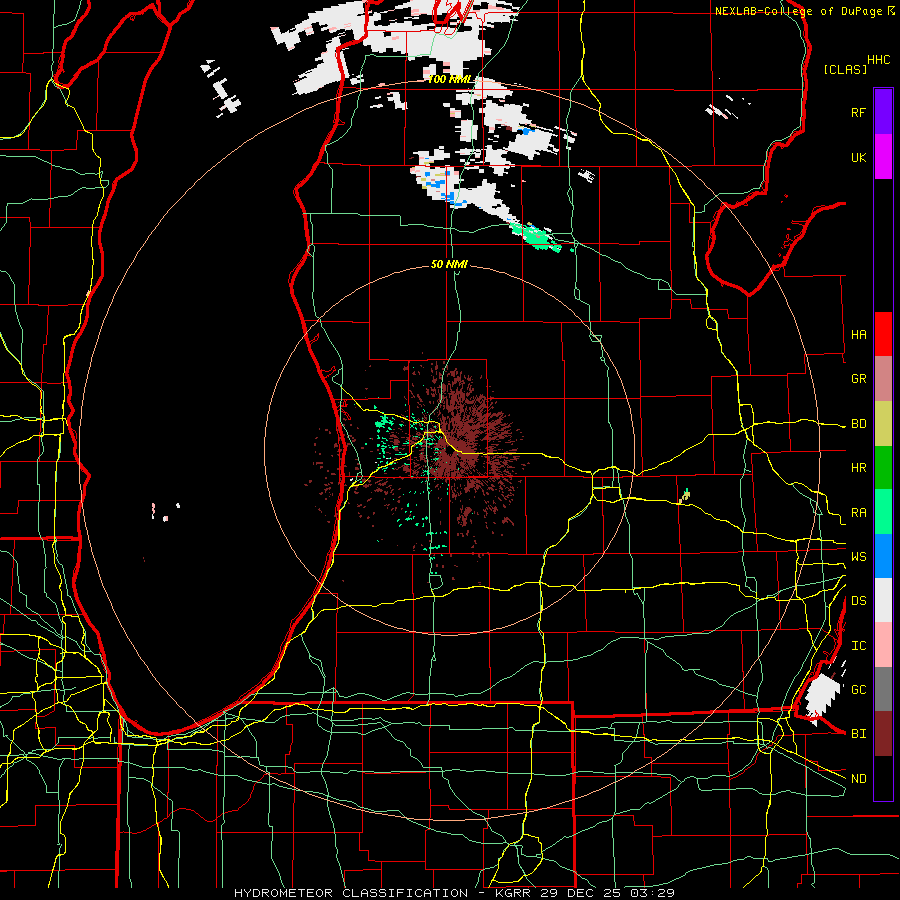
Task: Click the '50 NMI' range ring label
Action: (449, 264)
